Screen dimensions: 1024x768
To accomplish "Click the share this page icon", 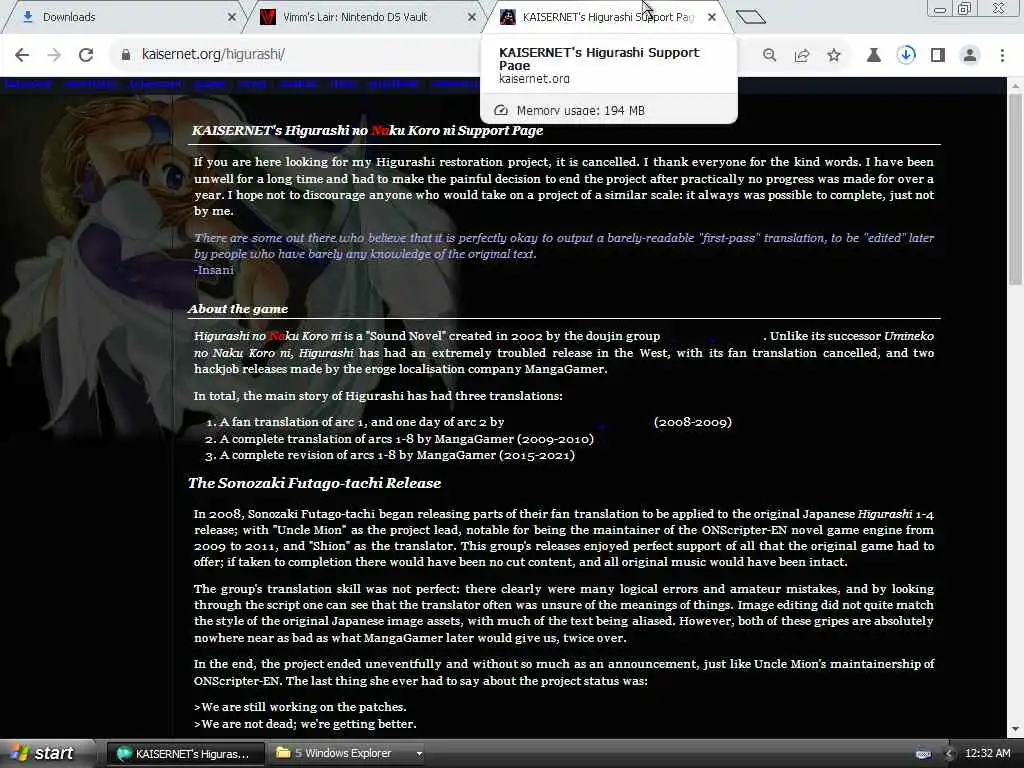I will [802, 55].
